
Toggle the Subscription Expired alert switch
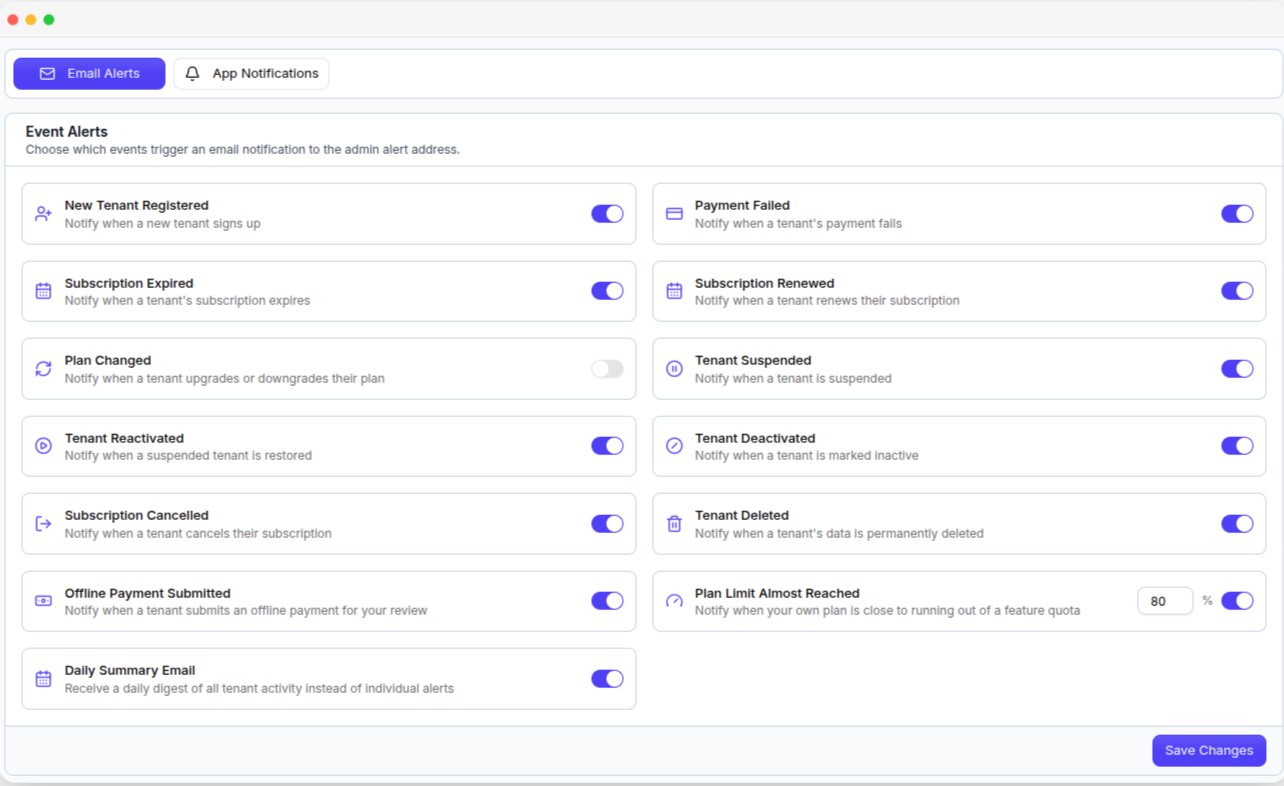(607, 291)
